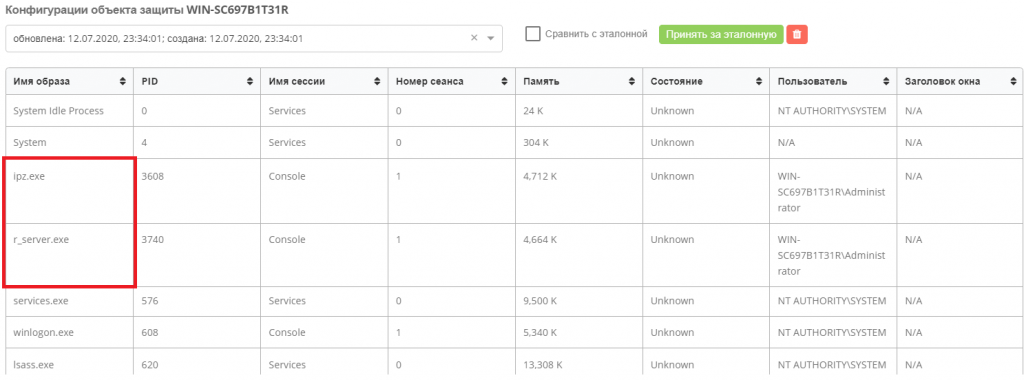Open the configuration date dropdown arrow
1024x380 pixels.
click(x=491, y=39)
